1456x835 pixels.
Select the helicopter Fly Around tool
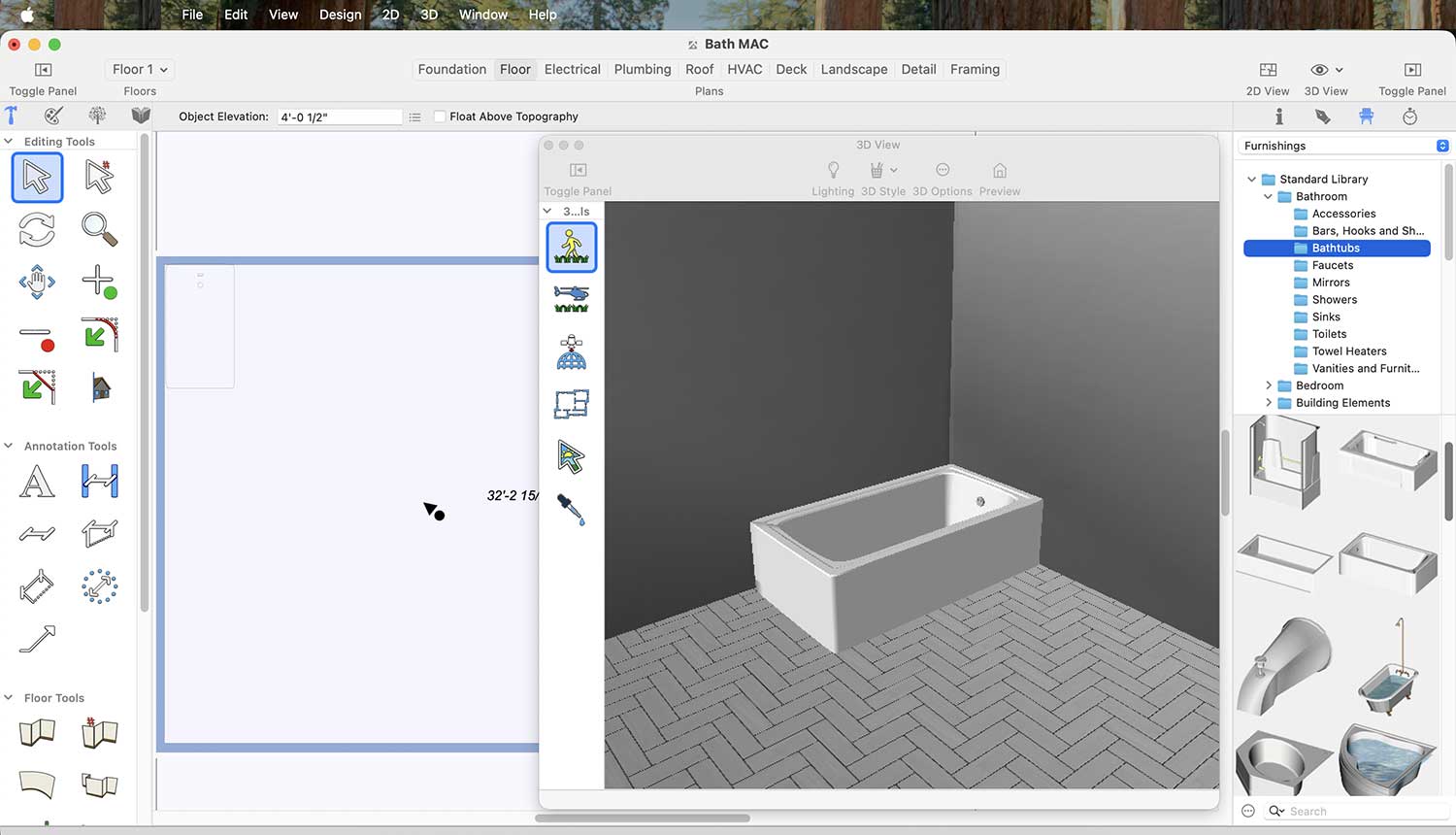point(571,299)
